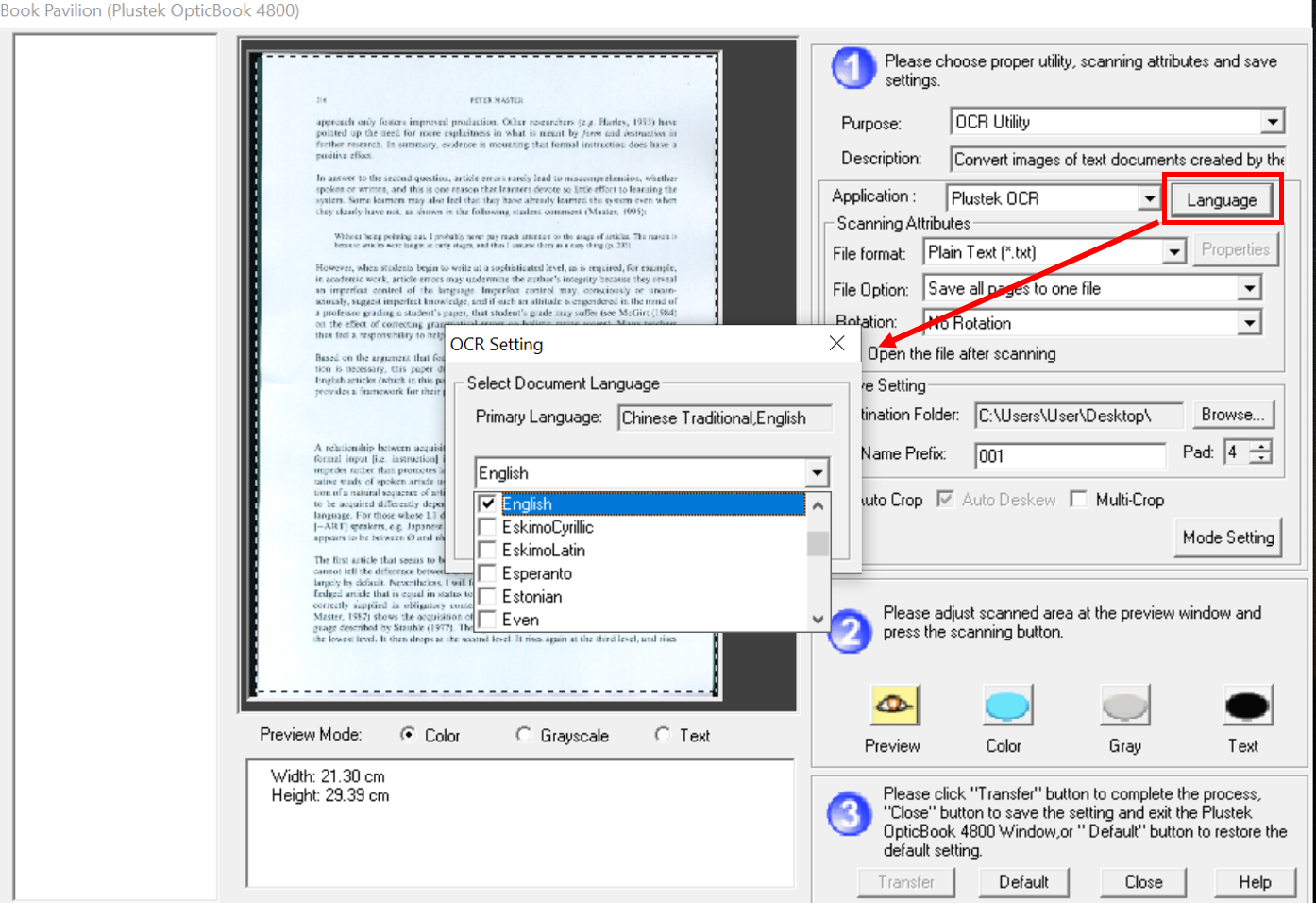Open the File Option dropdown
The height and width of the screenshot is (903, 1316).
(x=1249, y=289)
